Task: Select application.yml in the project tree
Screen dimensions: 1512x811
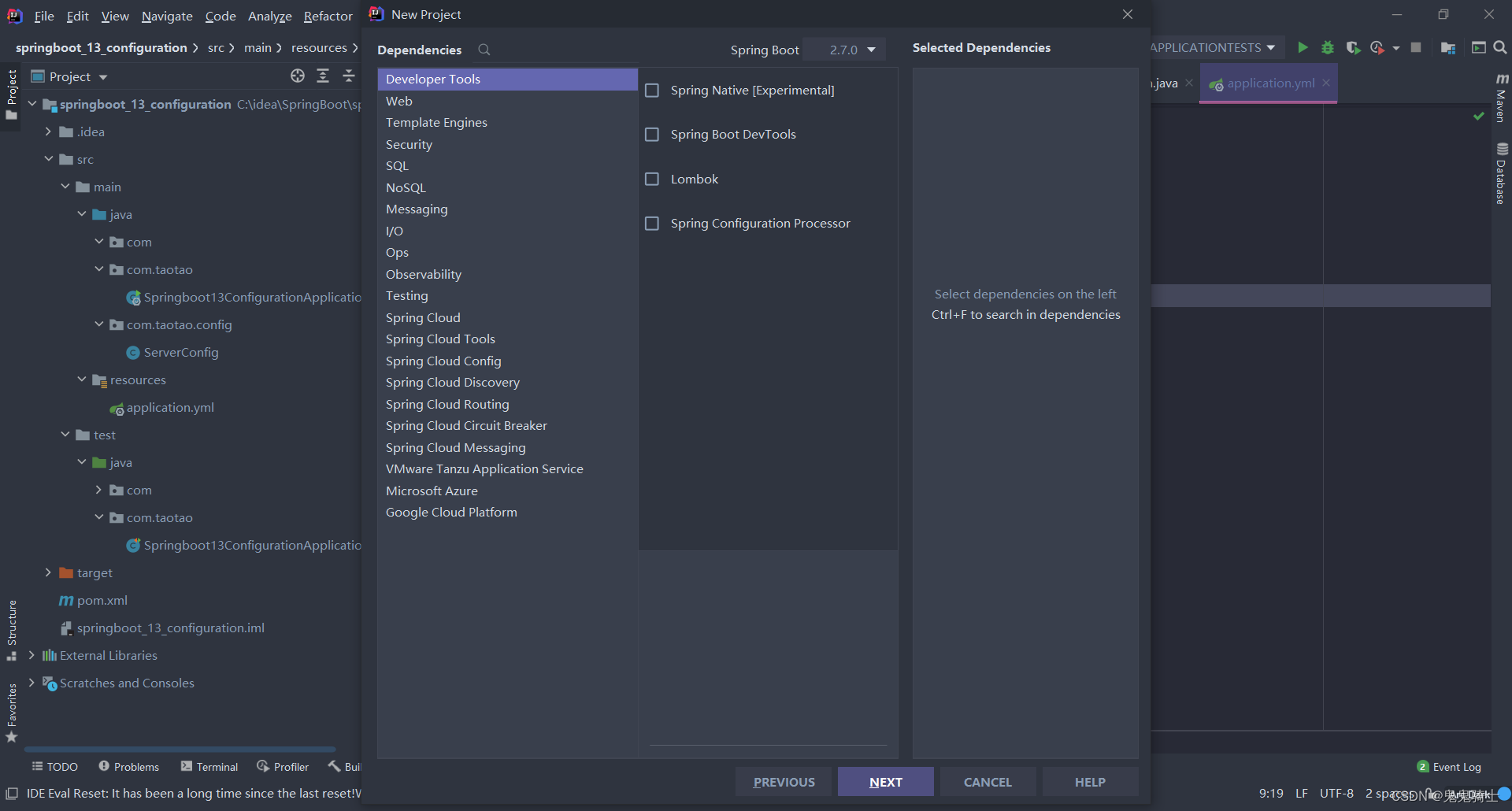Action: (x=161, y=408)
